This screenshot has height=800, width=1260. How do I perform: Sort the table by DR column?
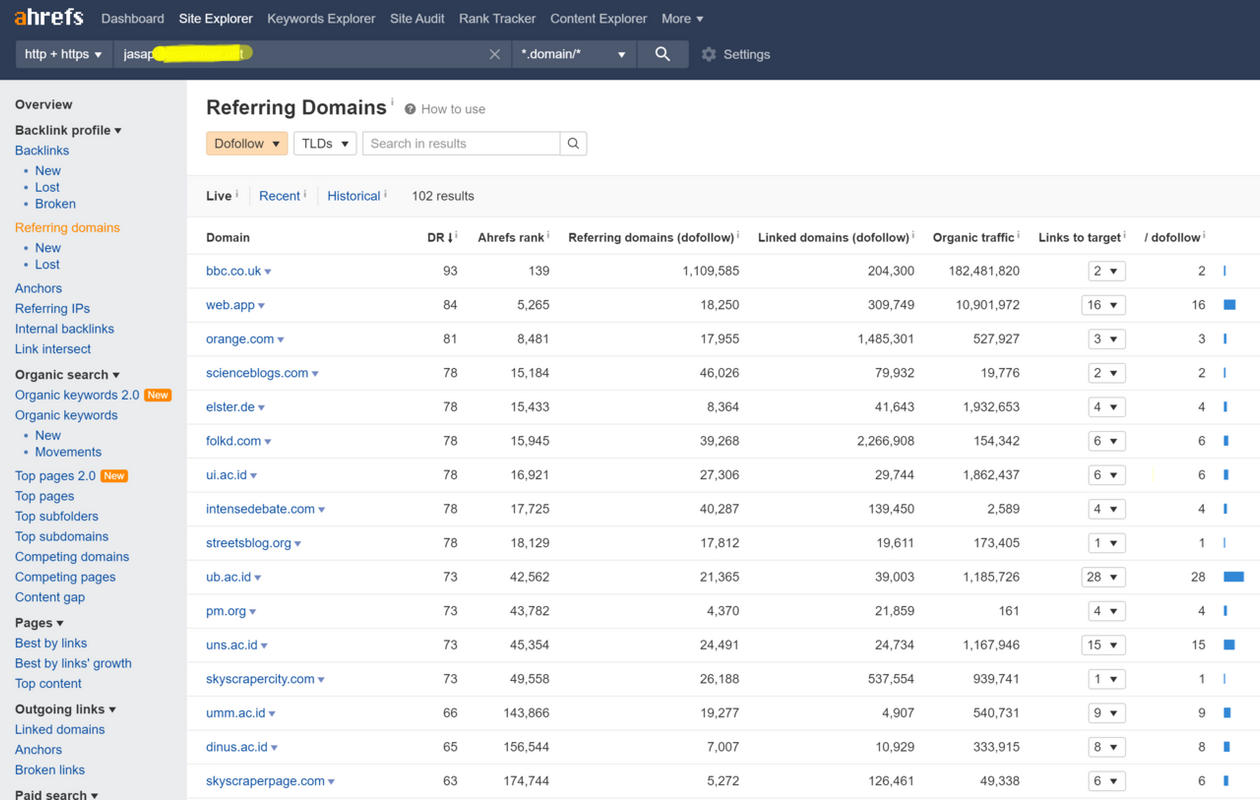coord(440,237)
